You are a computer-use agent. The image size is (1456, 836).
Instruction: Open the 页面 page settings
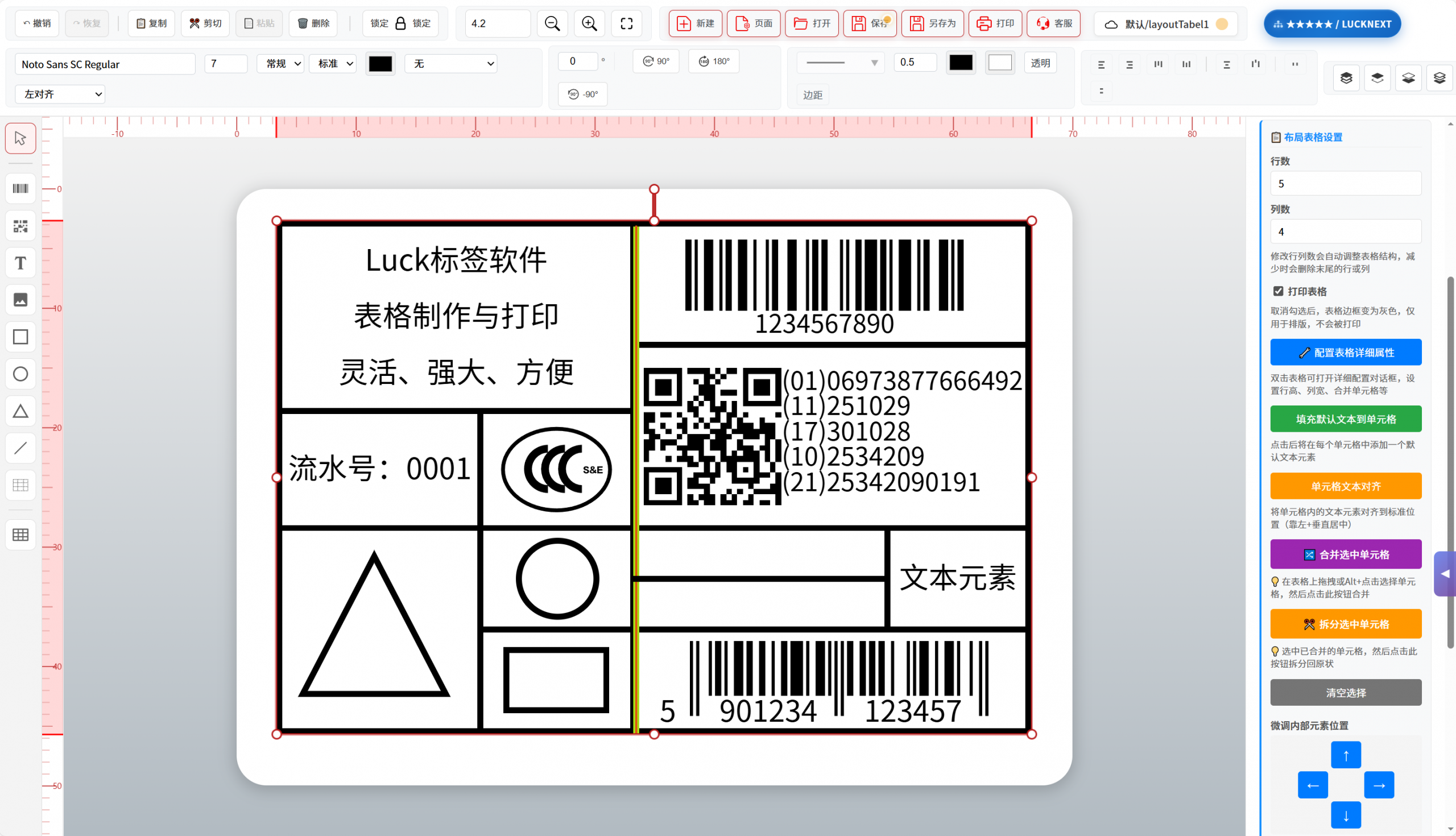click(x=753, y=23)
